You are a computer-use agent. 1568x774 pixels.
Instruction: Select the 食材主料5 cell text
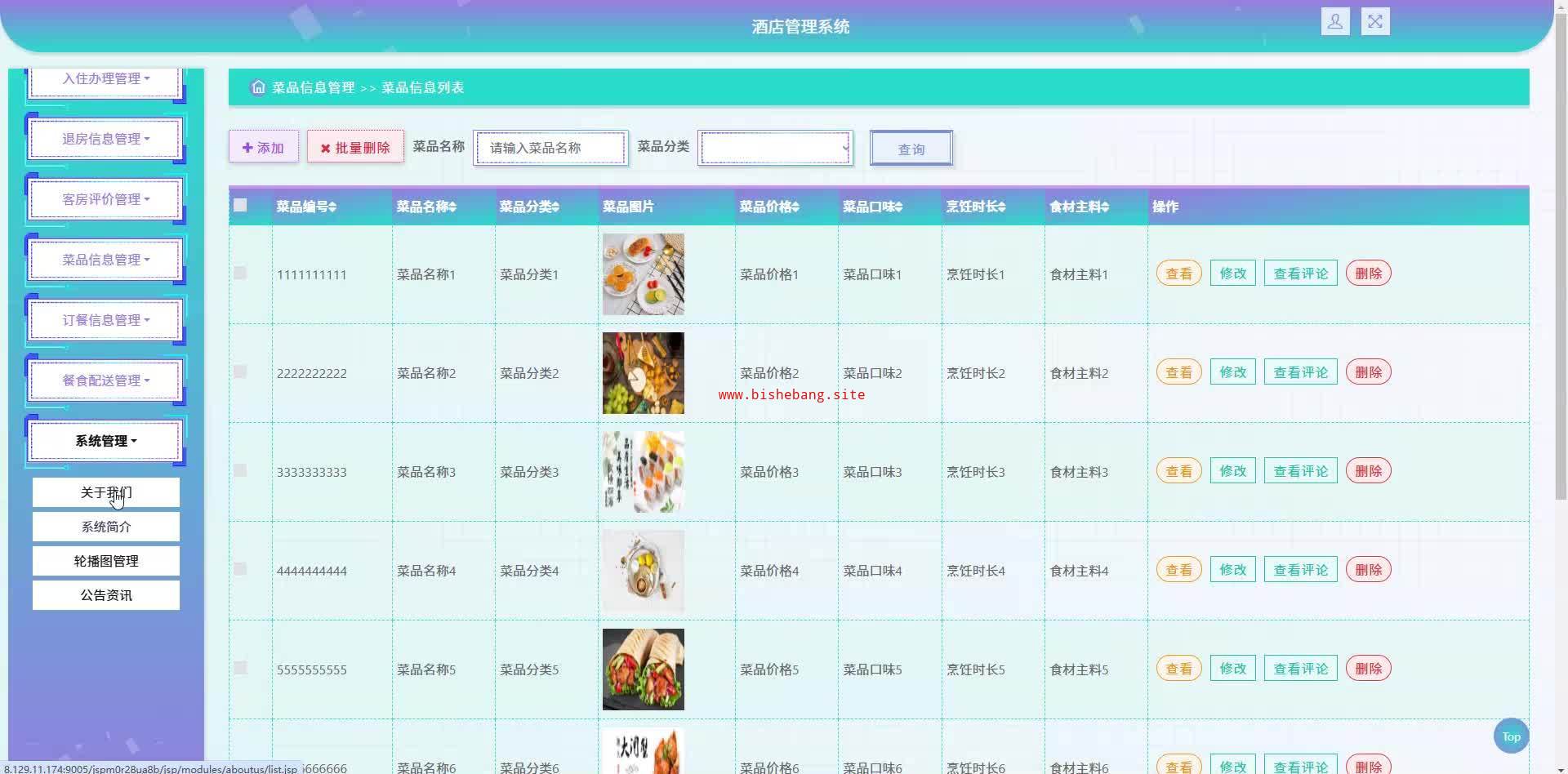[1079, 669]
